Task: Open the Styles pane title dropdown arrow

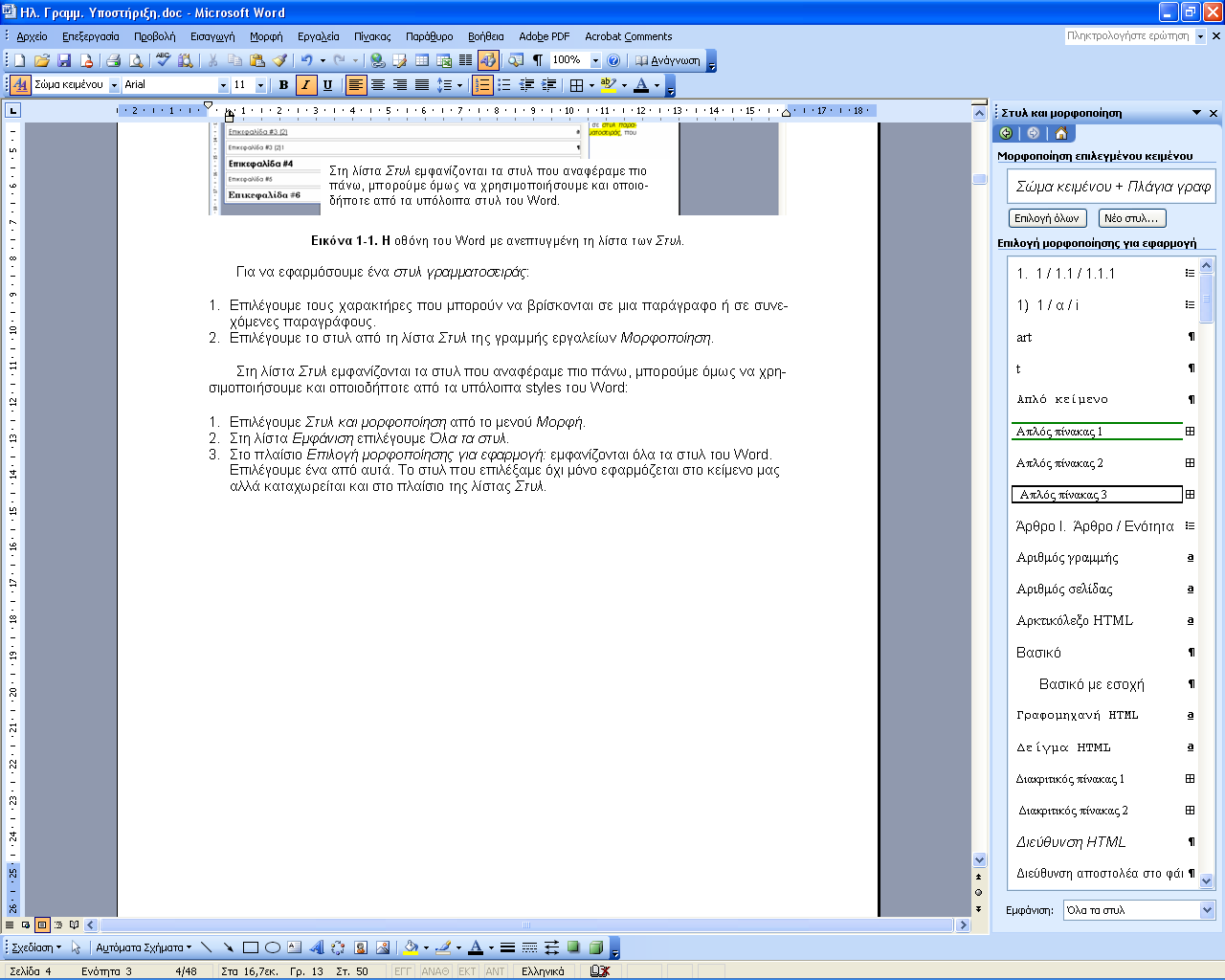Action: click(1196, 113)
